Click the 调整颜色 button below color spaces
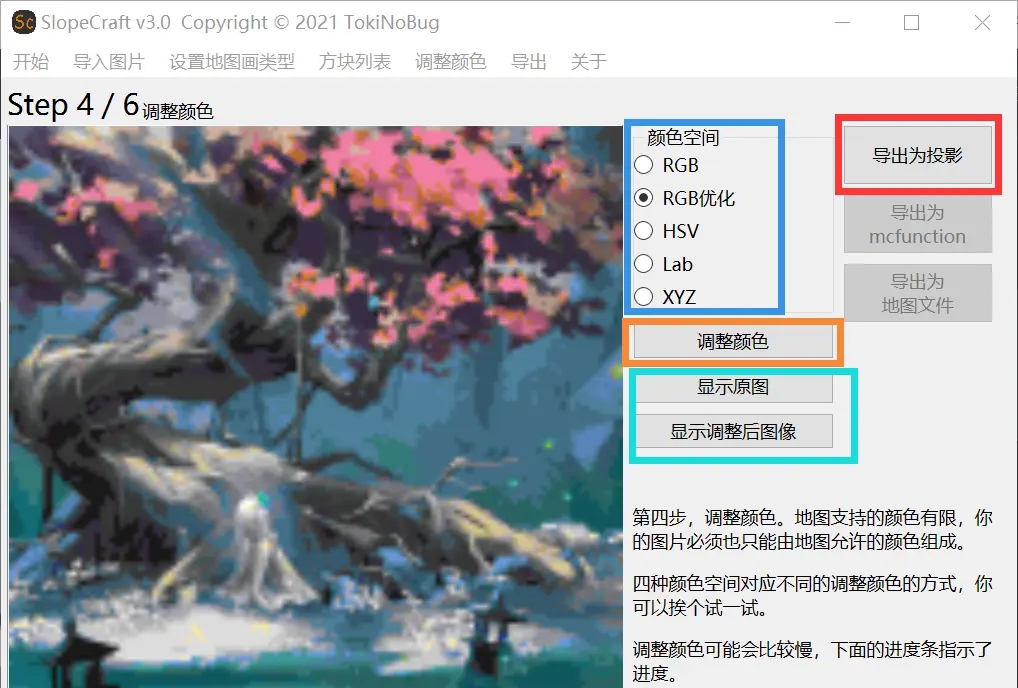This screenshot has height=688, width=1018. [x=733, y=341]
